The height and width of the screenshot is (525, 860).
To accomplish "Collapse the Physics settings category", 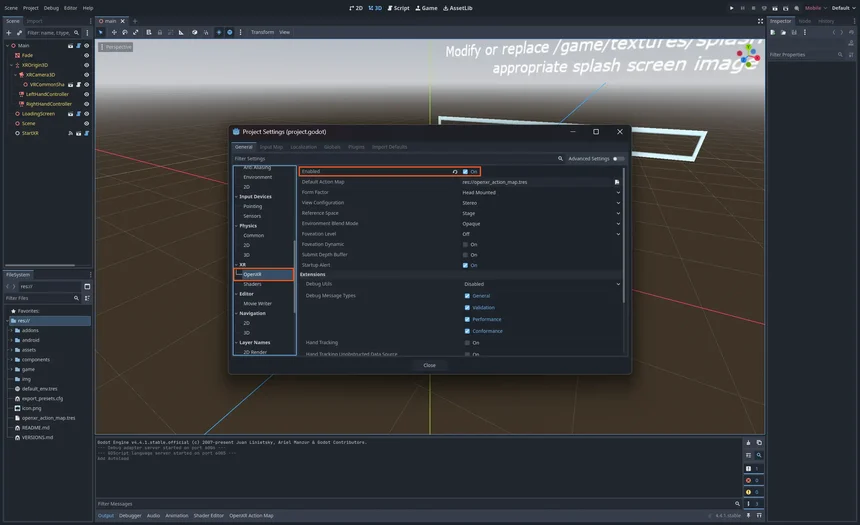I will pyautogui.click(x=236, y=226).
